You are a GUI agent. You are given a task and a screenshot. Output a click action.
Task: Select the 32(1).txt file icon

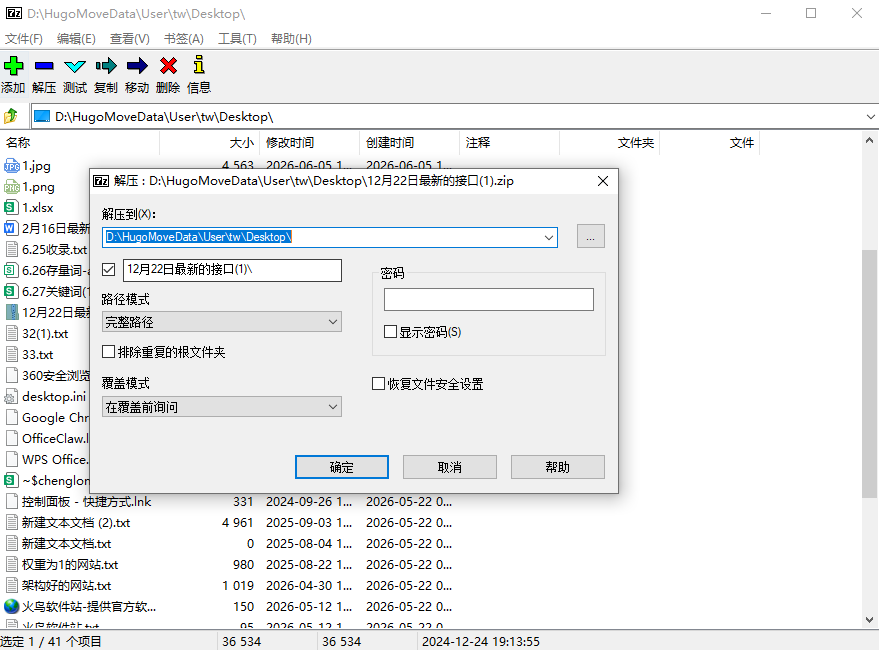coord(11,334)
